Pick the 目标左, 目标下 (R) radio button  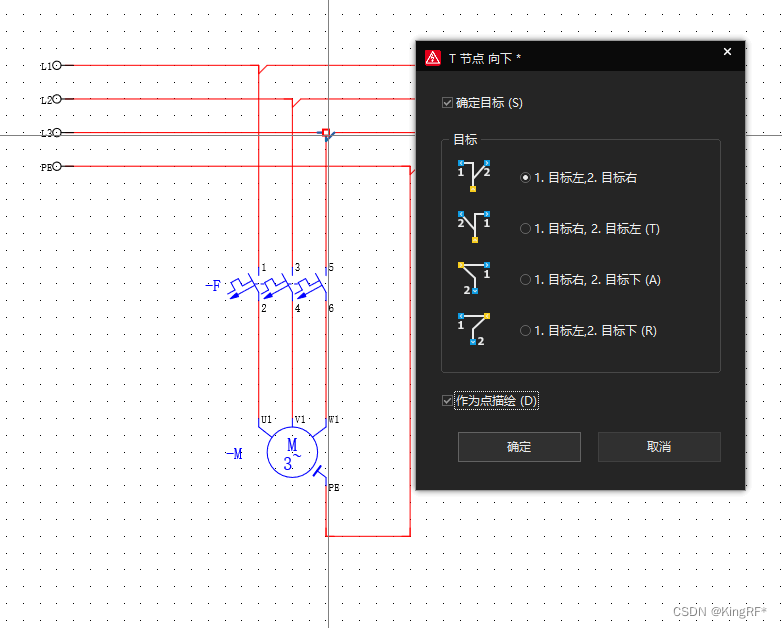(526, 331)
